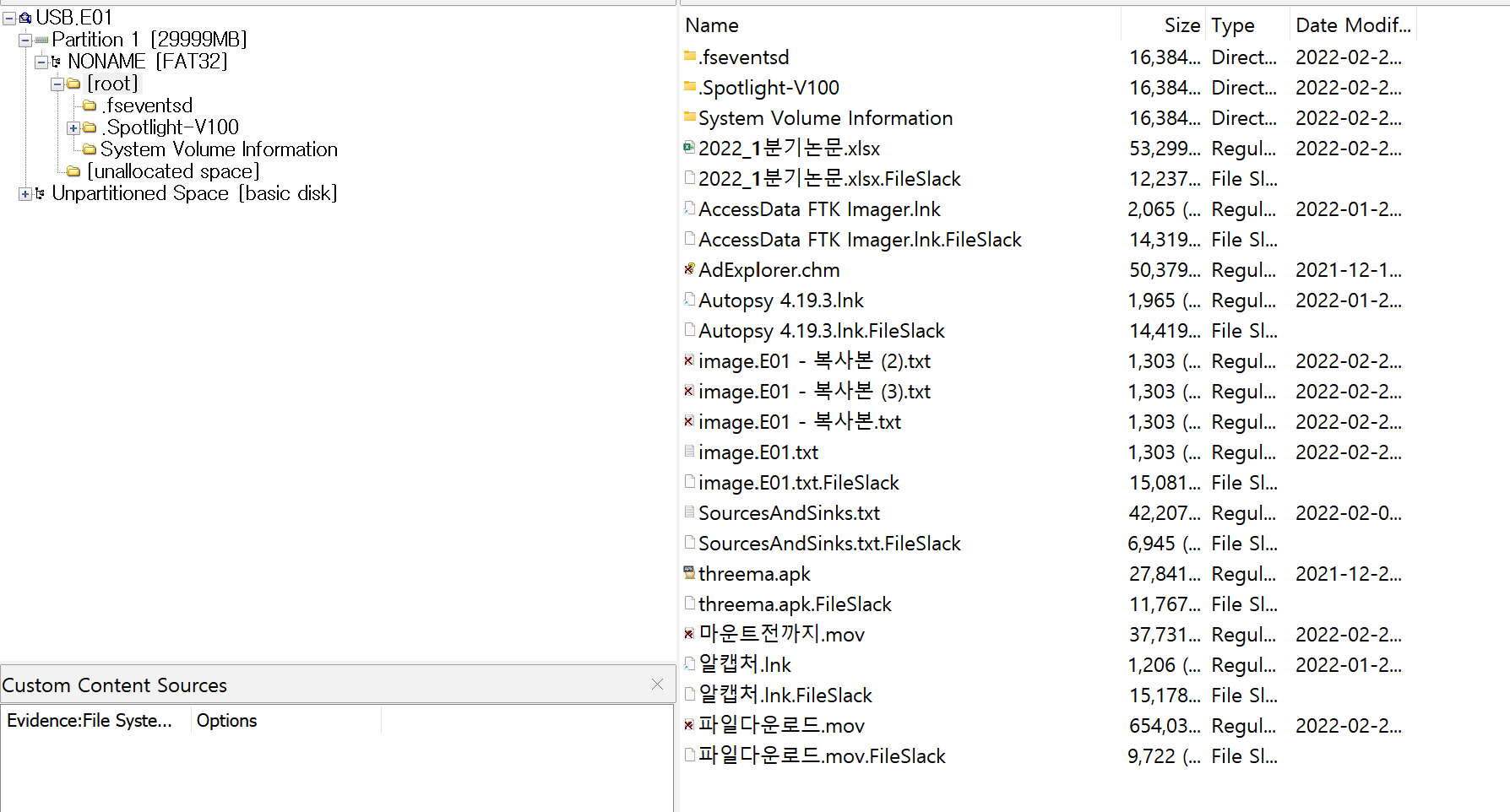Screen dimensions: 1510x812
Task: Select AccessData FTK Imager.lnk.FileSlack row
Action: [x=1047, y=240]
